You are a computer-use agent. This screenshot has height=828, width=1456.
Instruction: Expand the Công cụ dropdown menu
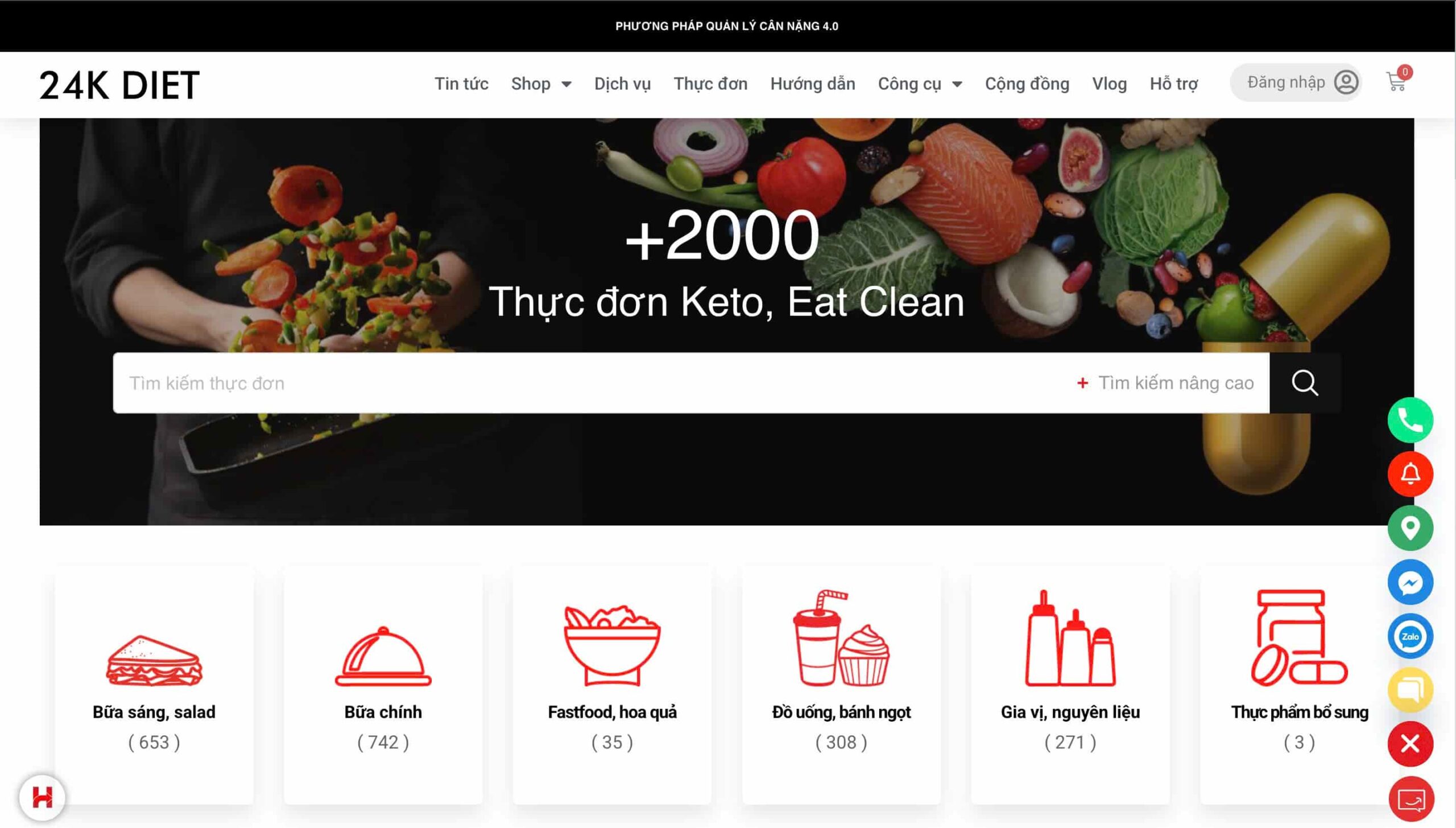click(920, 84)
